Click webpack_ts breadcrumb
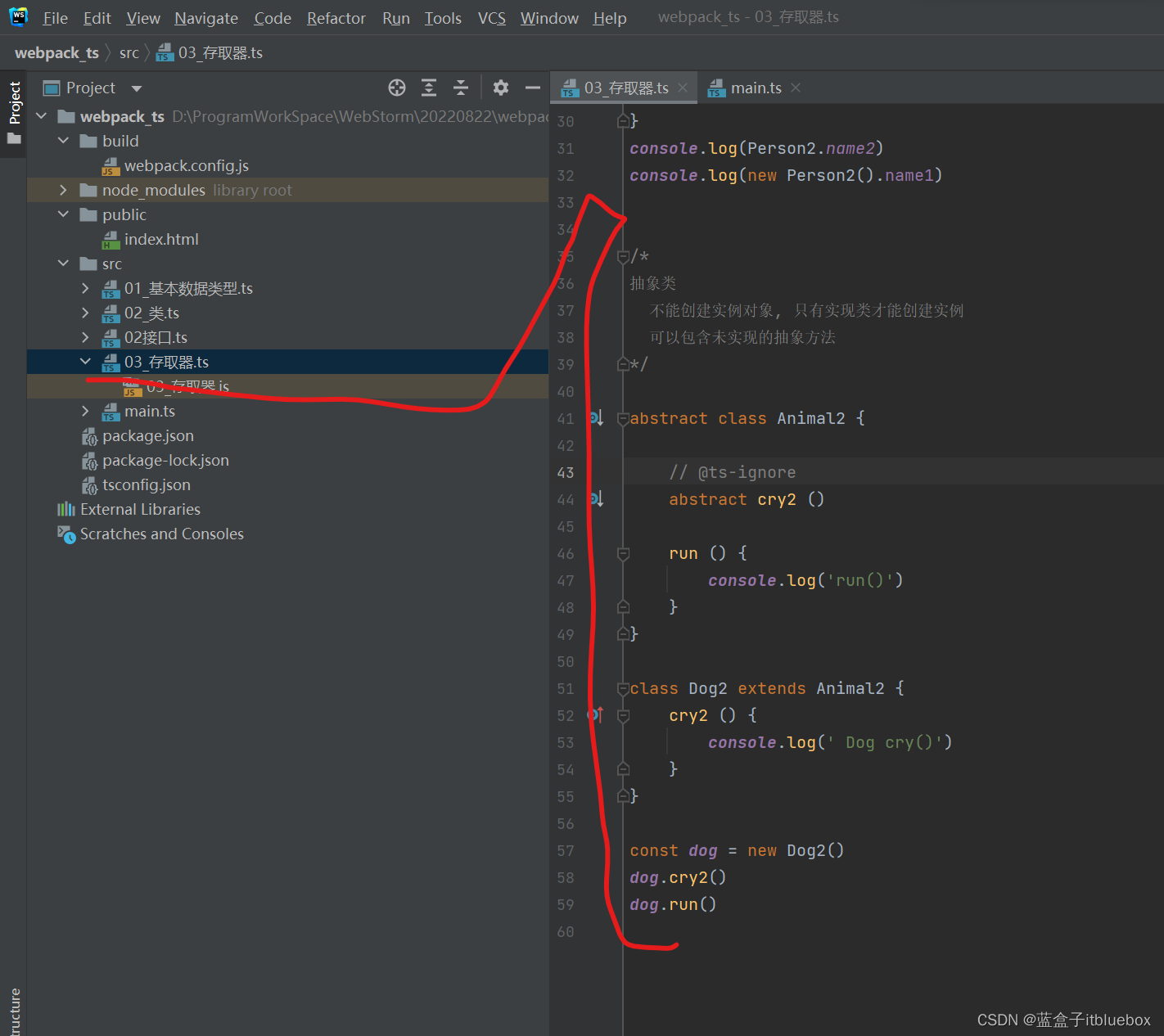The image size is (1164, 1036). click(x=56, y=52)
